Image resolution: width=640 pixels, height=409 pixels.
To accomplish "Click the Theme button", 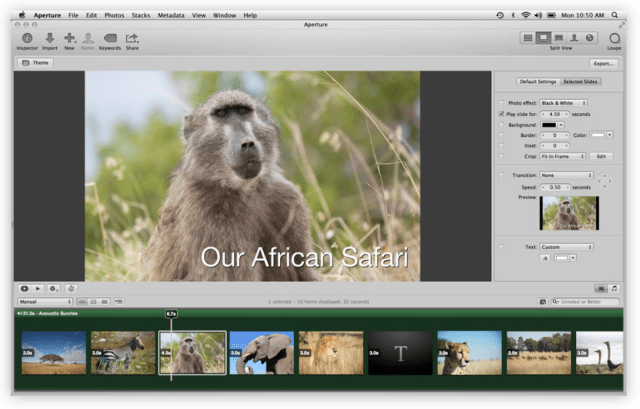I will pyautogui.click(x=36, y=62).
